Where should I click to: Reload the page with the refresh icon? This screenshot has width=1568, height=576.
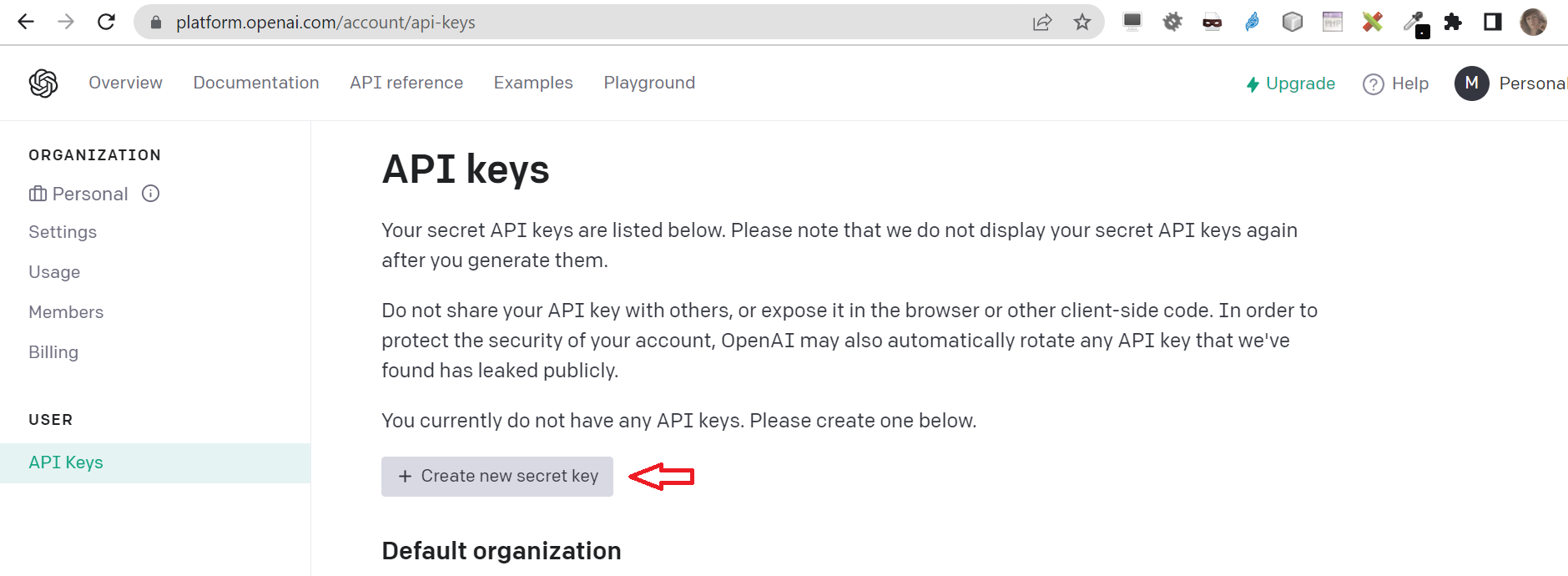click(x=106, y=22)
